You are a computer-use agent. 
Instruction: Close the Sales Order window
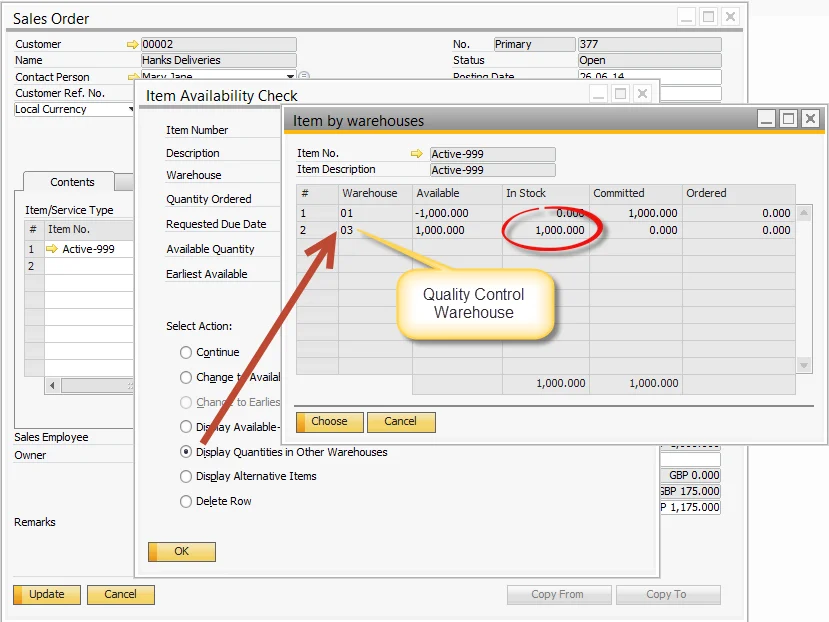point(730,17)
